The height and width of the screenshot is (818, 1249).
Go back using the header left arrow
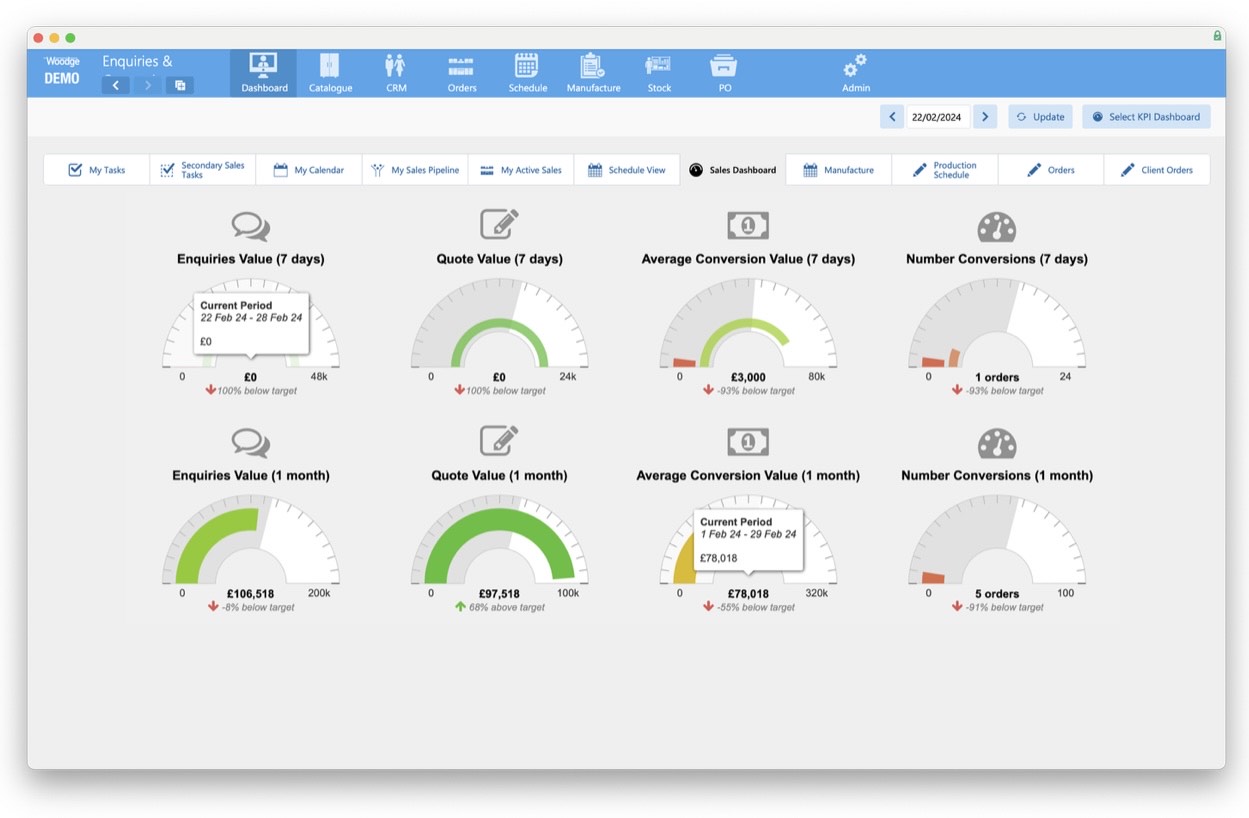click(x=116, y=86)
